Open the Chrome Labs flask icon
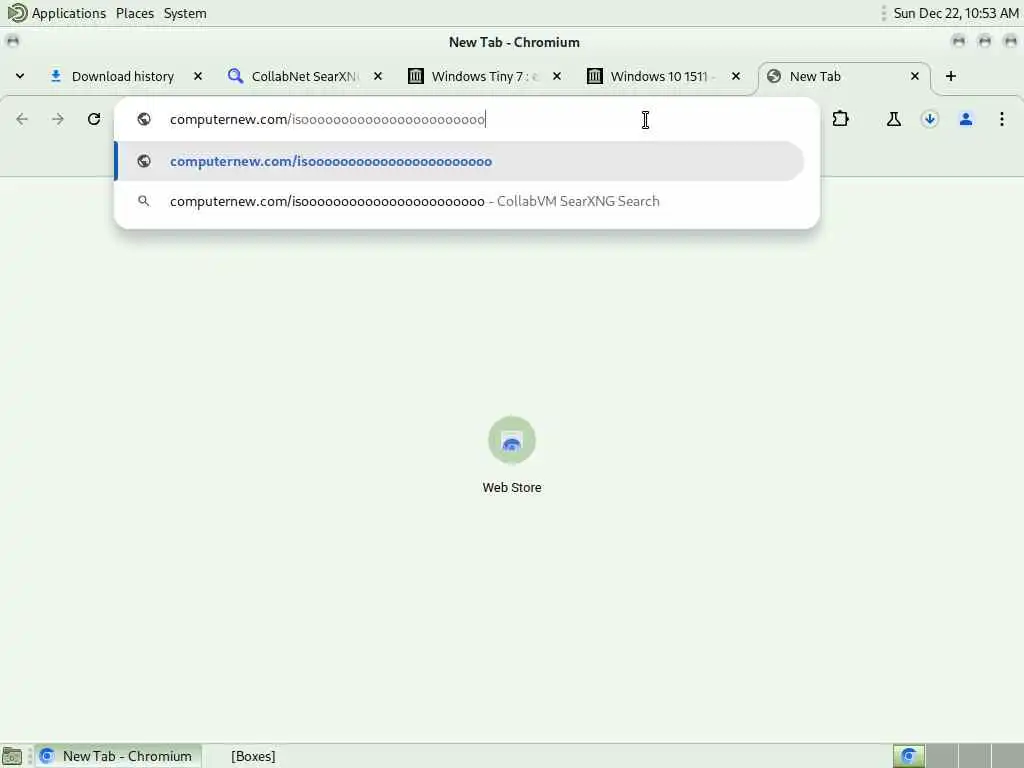This screenshot has height=768, width=1024. [894, 119]
